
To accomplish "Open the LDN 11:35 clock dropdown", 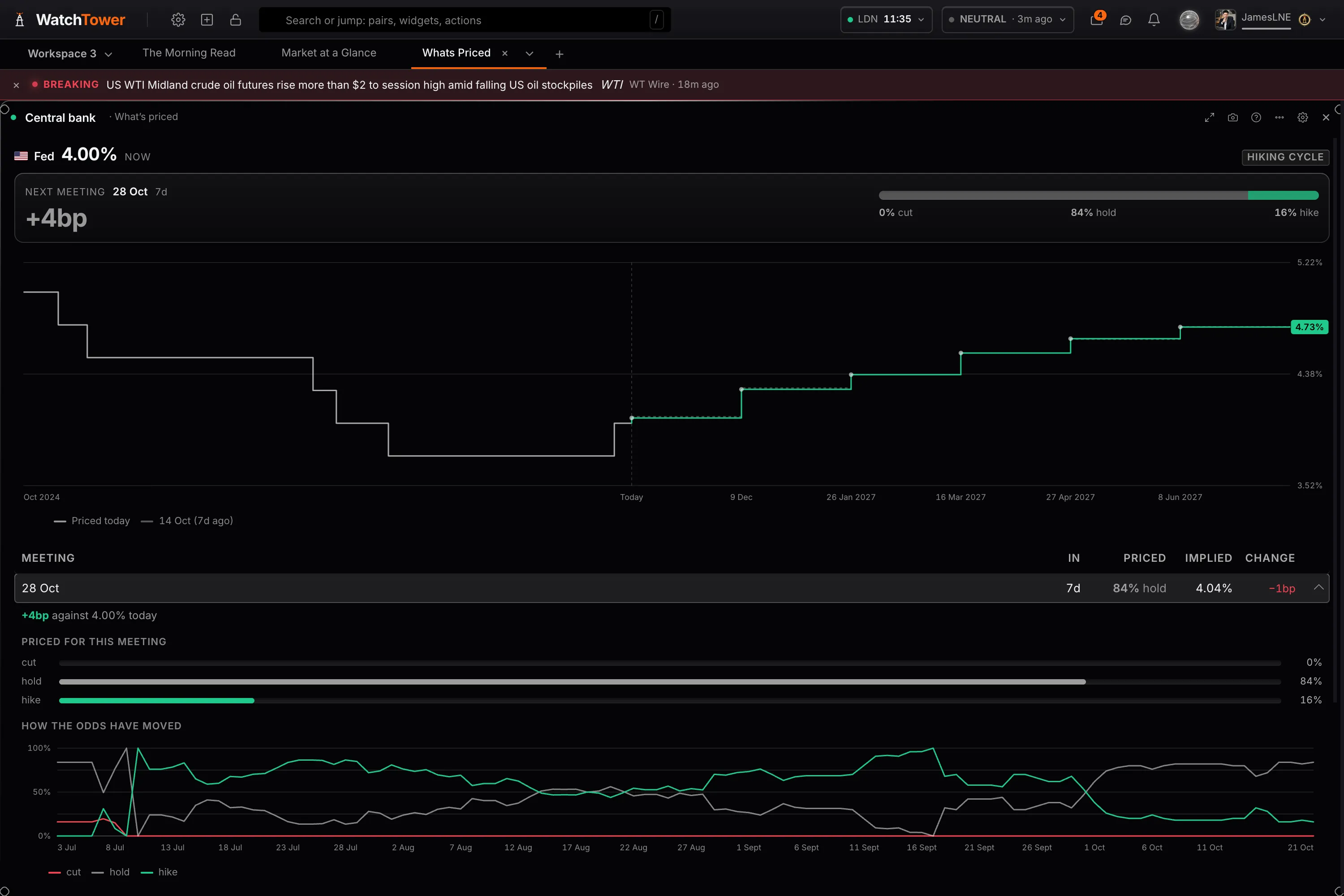I will click(886, 19).
